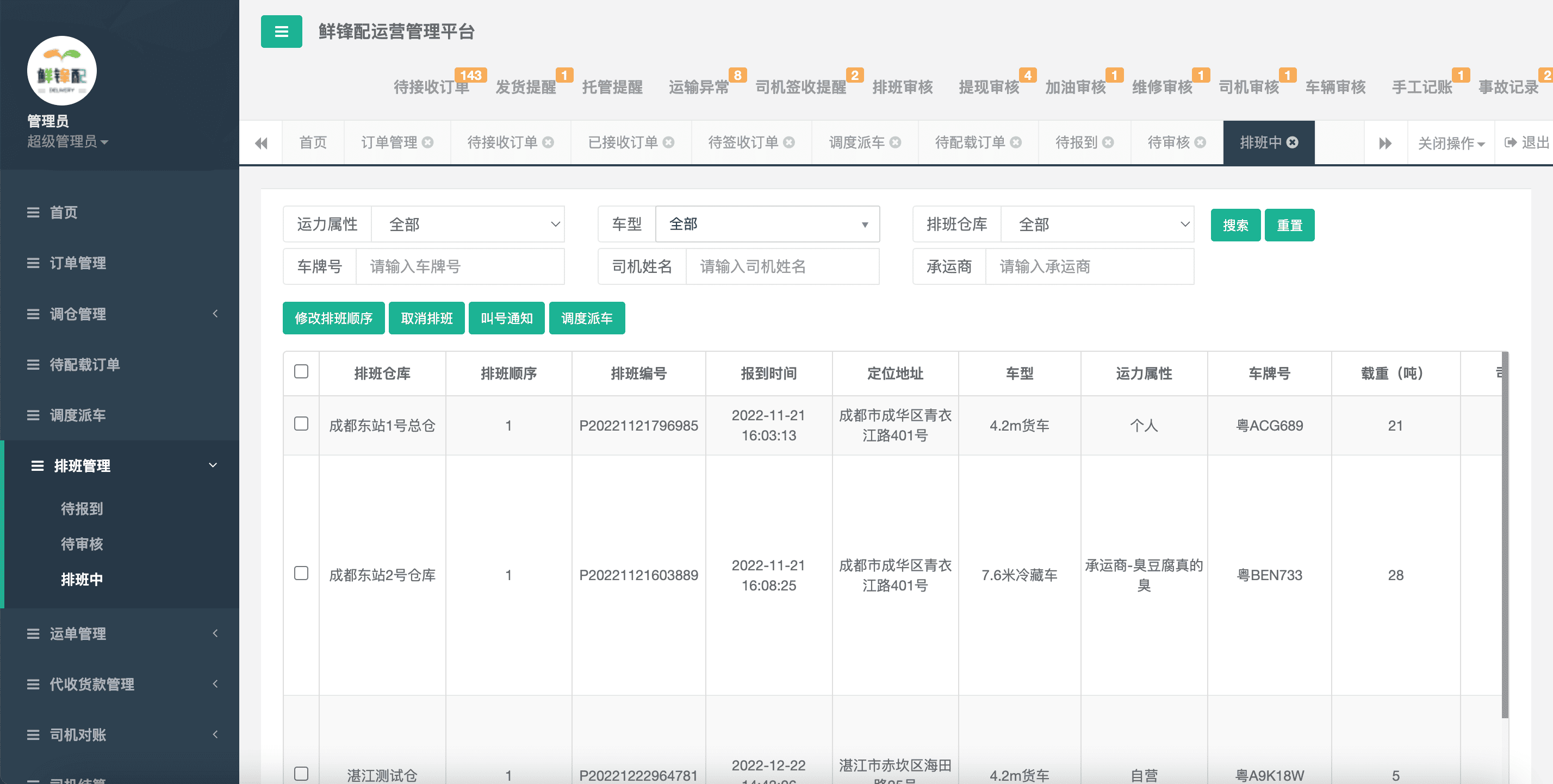Click the 搜索 button

point(1235,225)
